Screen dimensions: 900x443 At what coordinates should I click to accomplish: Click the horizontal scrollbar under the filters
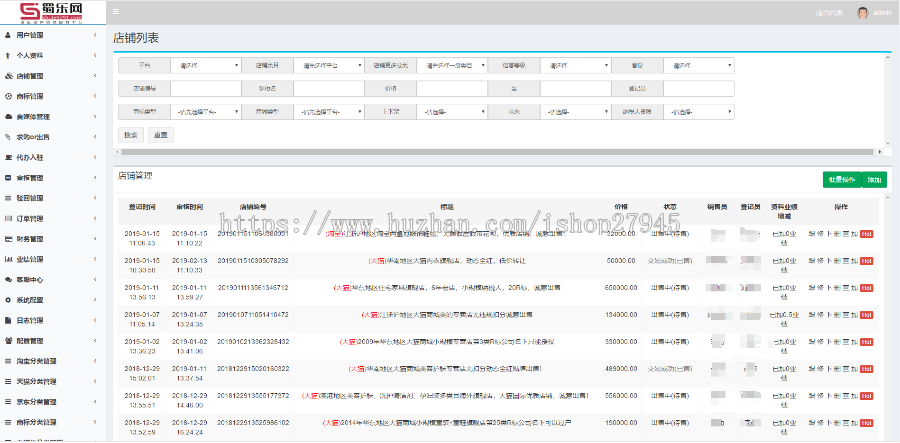(498, 152)
